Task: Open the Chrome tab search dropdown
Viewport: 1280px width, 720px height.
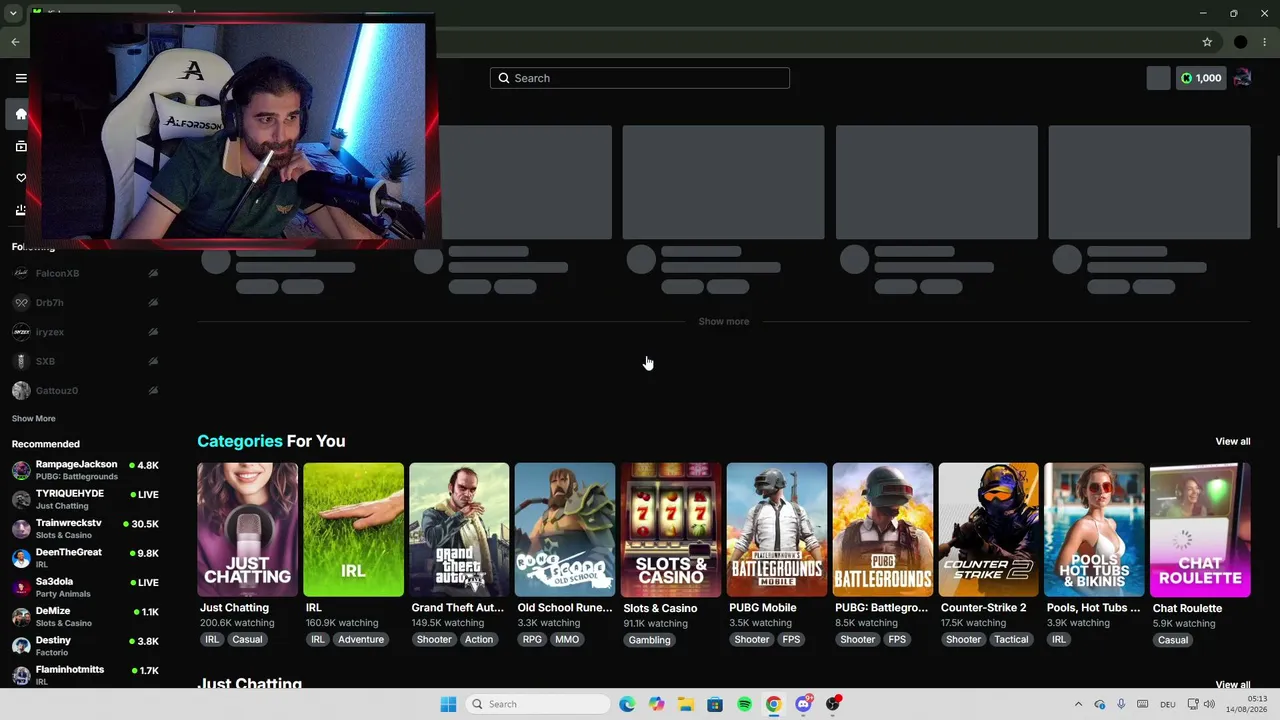Action: [x=13, y=13]
